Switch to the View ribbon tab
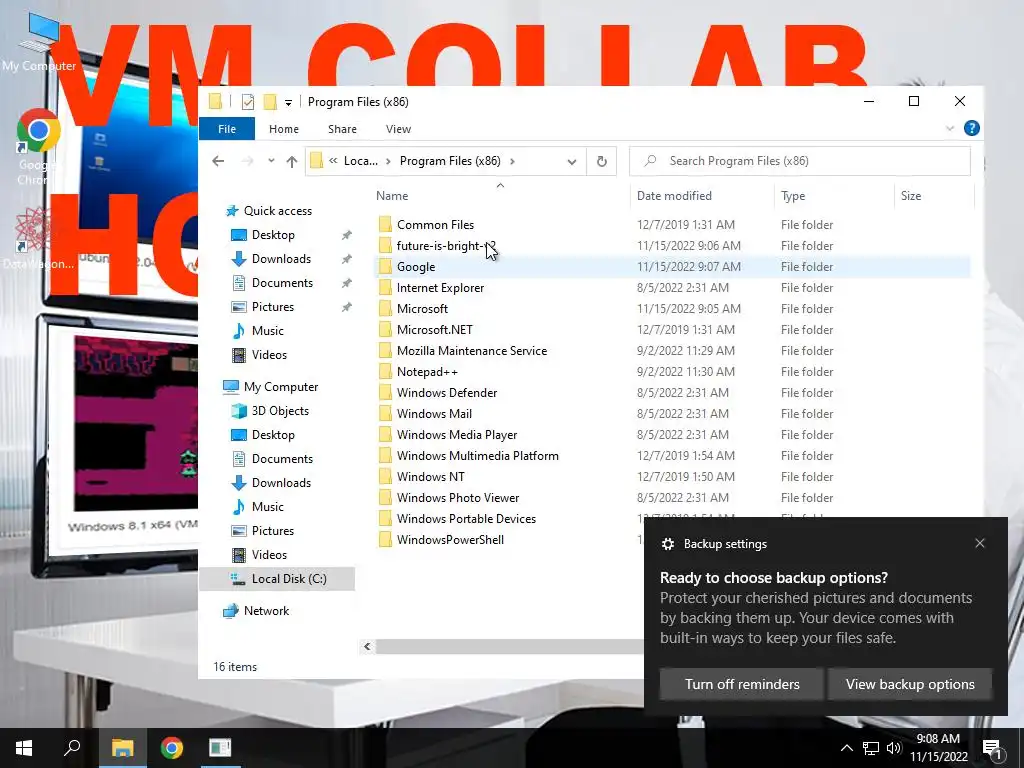1024x768 pixels. pos(398,129)
